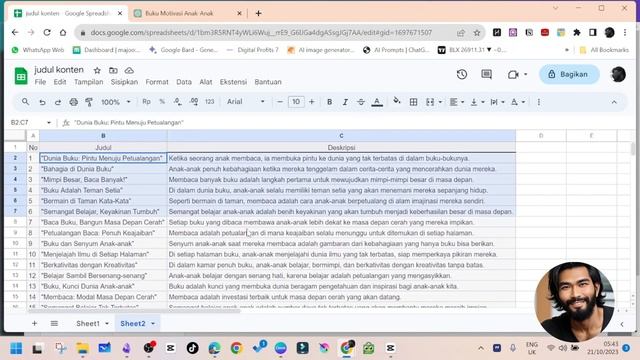Image resolution: width=640 pixels, height=360 pixels.
Task: Star the judul konten document
Action: [97, 71]
